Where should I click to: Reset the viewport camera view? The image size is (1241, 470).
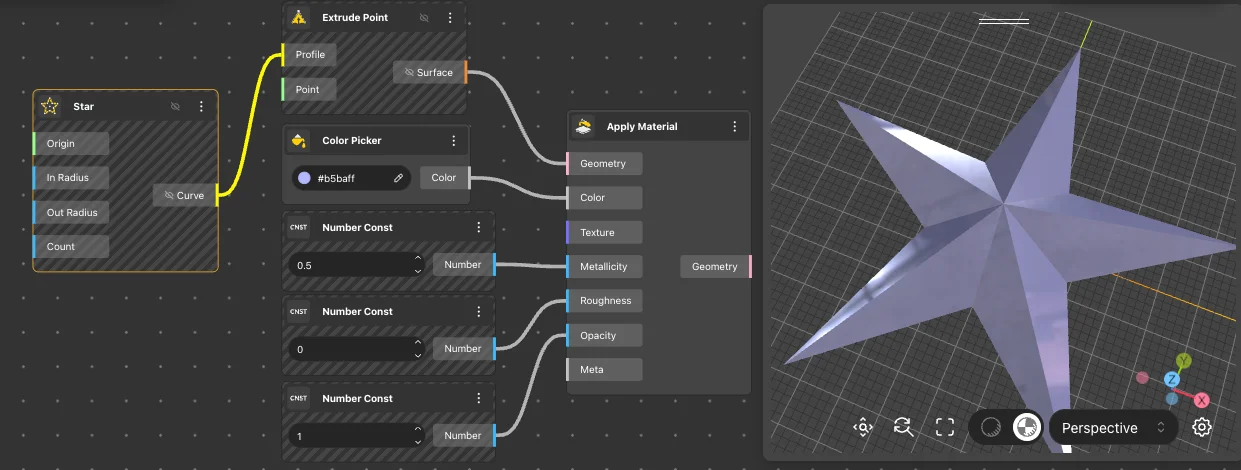click(903, 428)
